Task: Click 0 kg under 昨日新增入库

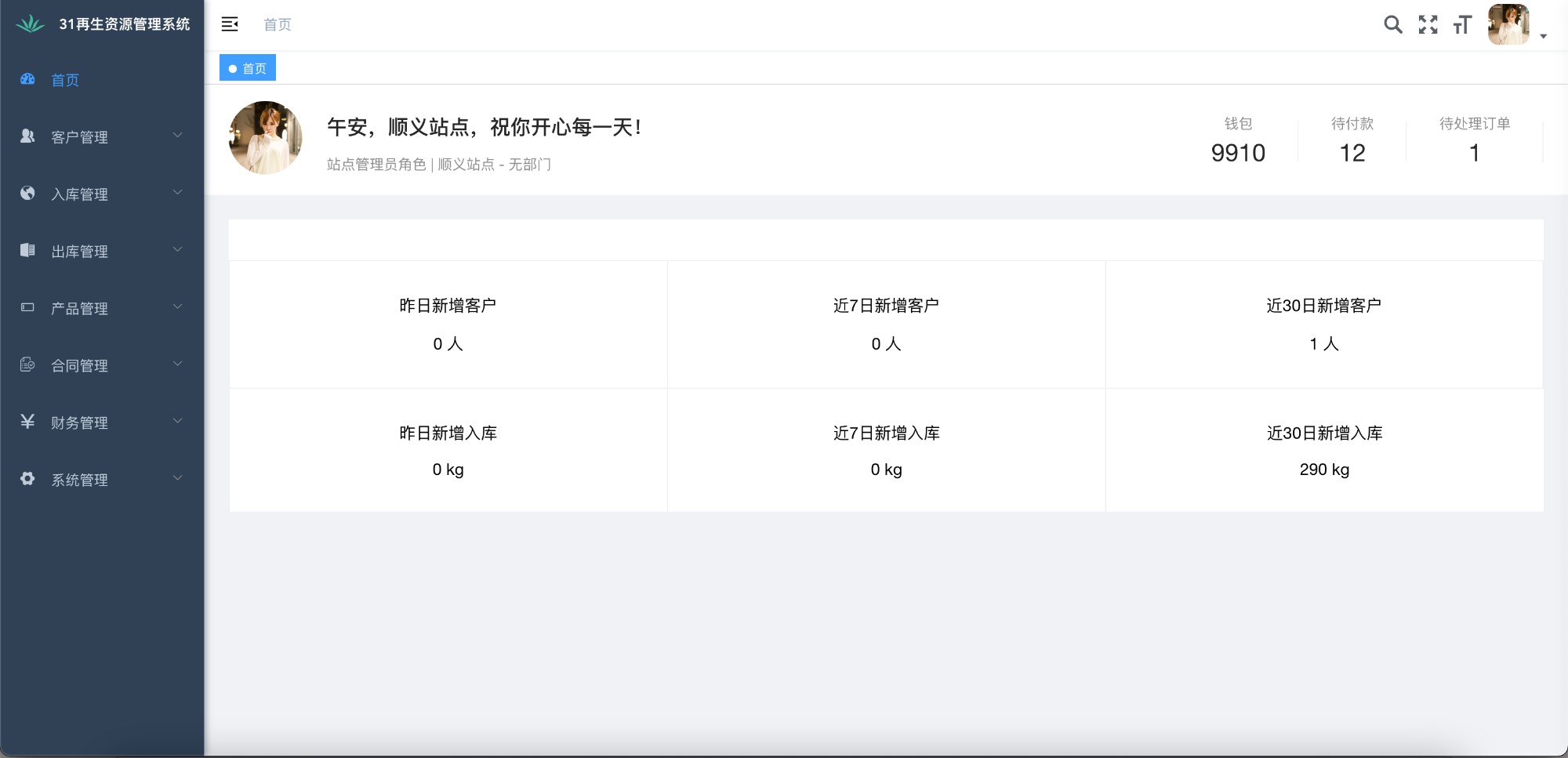Action: 448,470
